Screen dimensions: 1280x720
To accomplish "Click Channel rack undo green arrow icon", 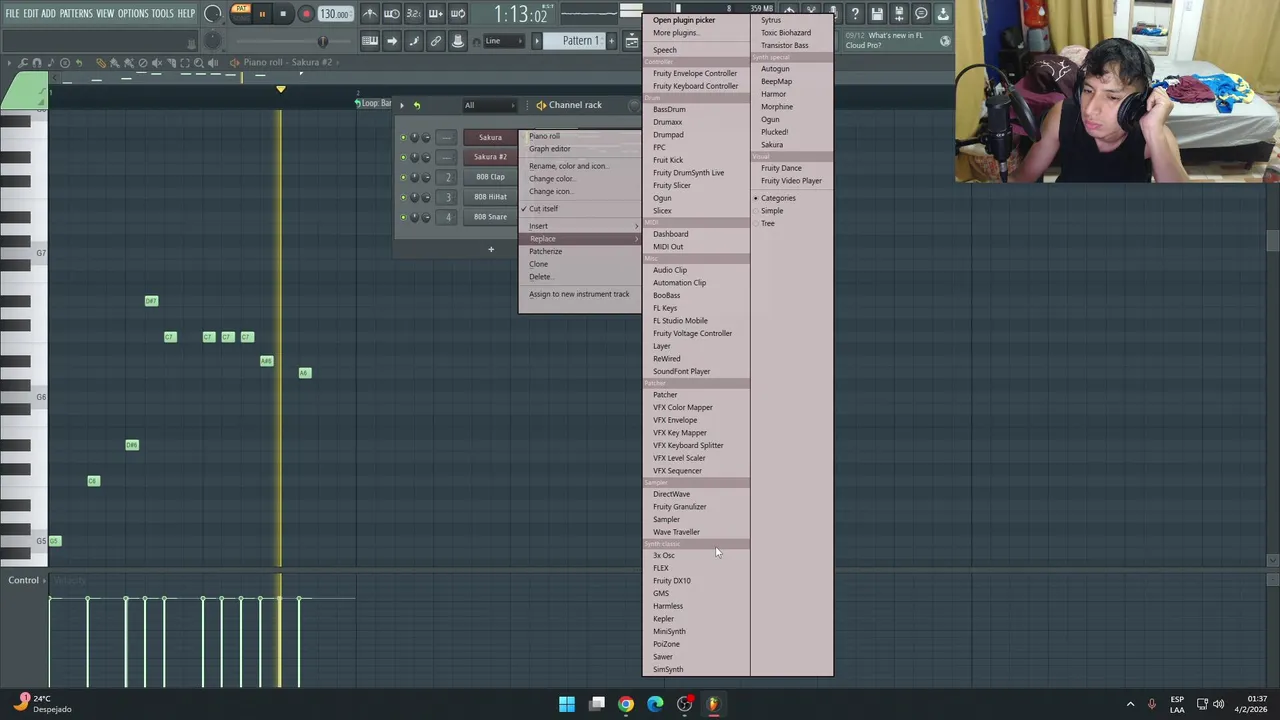I will point(417,105).
